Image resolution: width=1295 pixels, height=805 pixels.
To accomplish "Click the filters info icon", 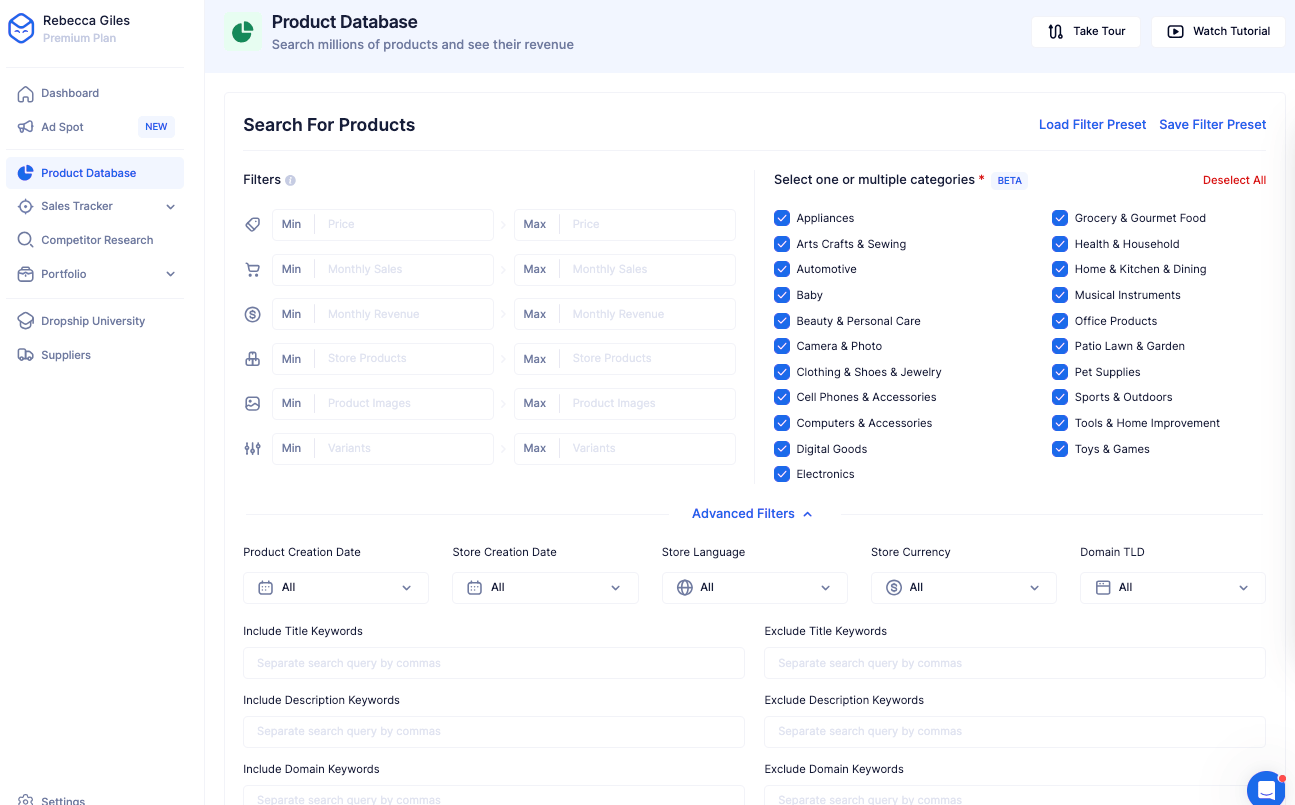I will 290,181.
